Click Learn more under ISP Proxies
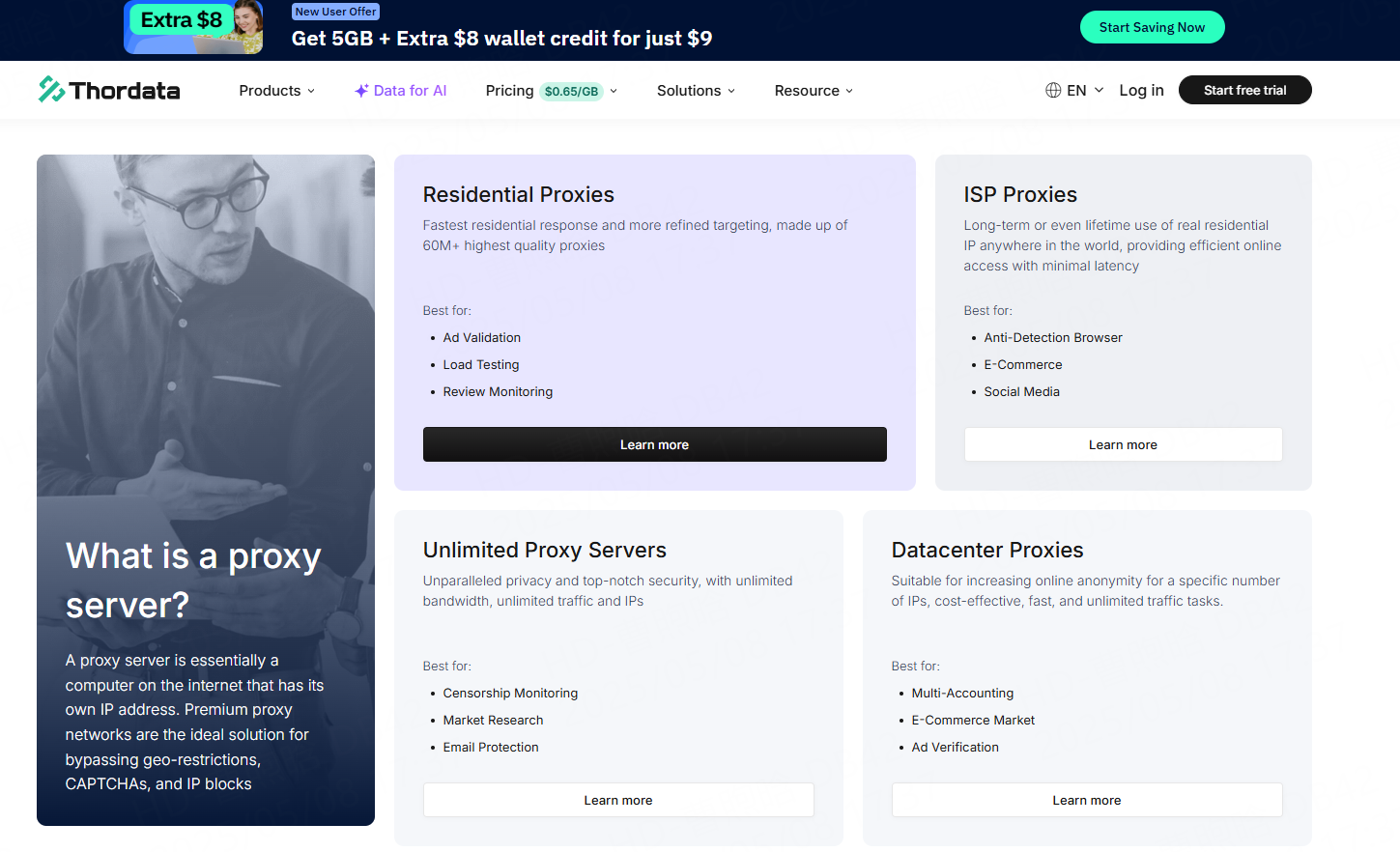The width and height of the screenshot is (1400, 852). coord(1123,444)
